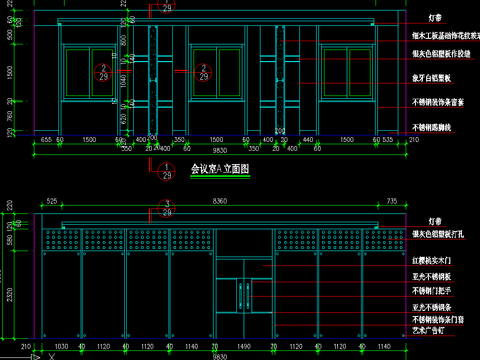Select the 不锈钢踢脚线 annotation
Screen dimensions: 480x360
(431, 127)
